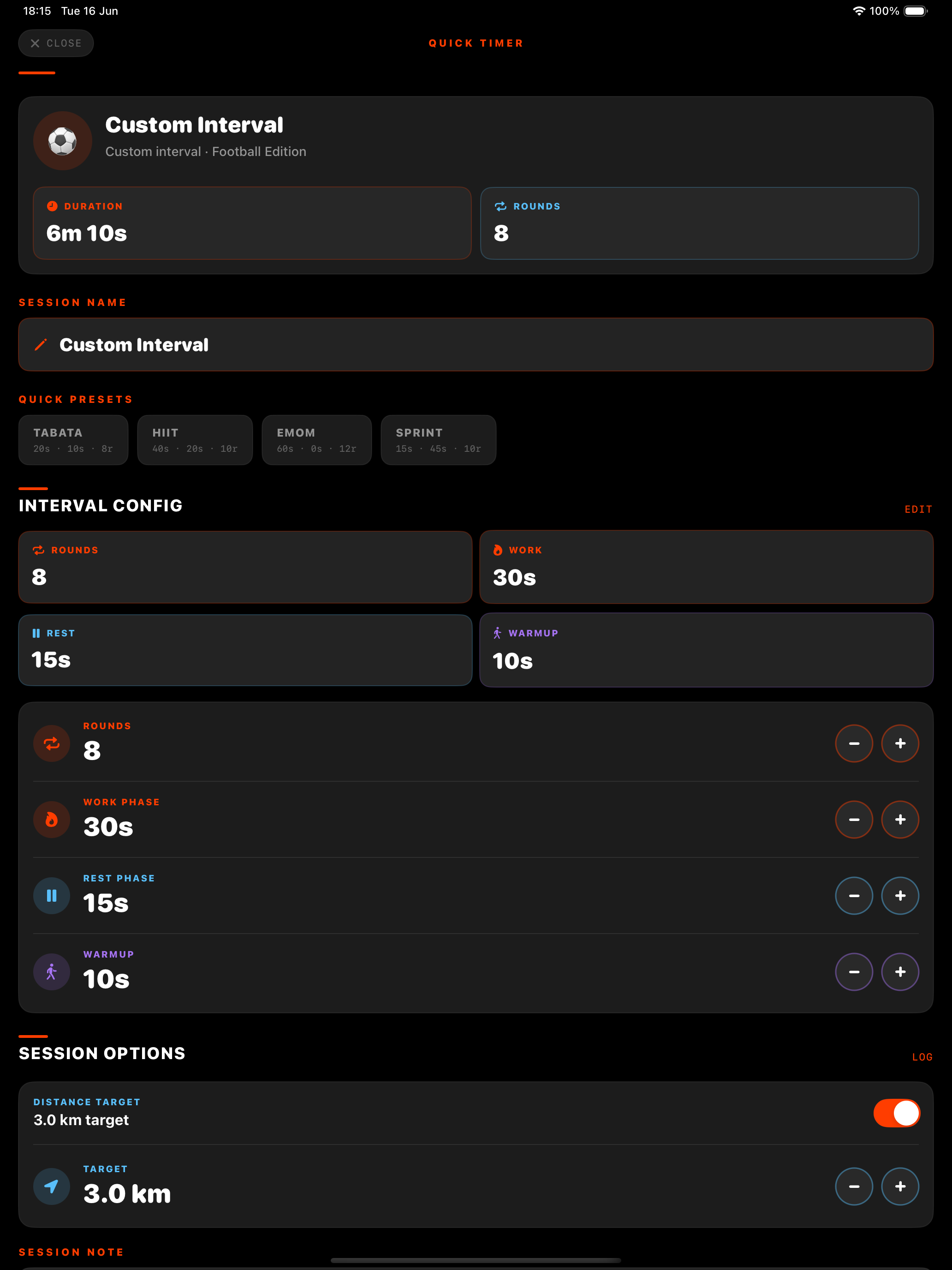Image resolution: width=952 pixels, height=1270 pixels.
Task: Tap the Duration clock icon
Action: pyautogui.click(x=52, y=206)
